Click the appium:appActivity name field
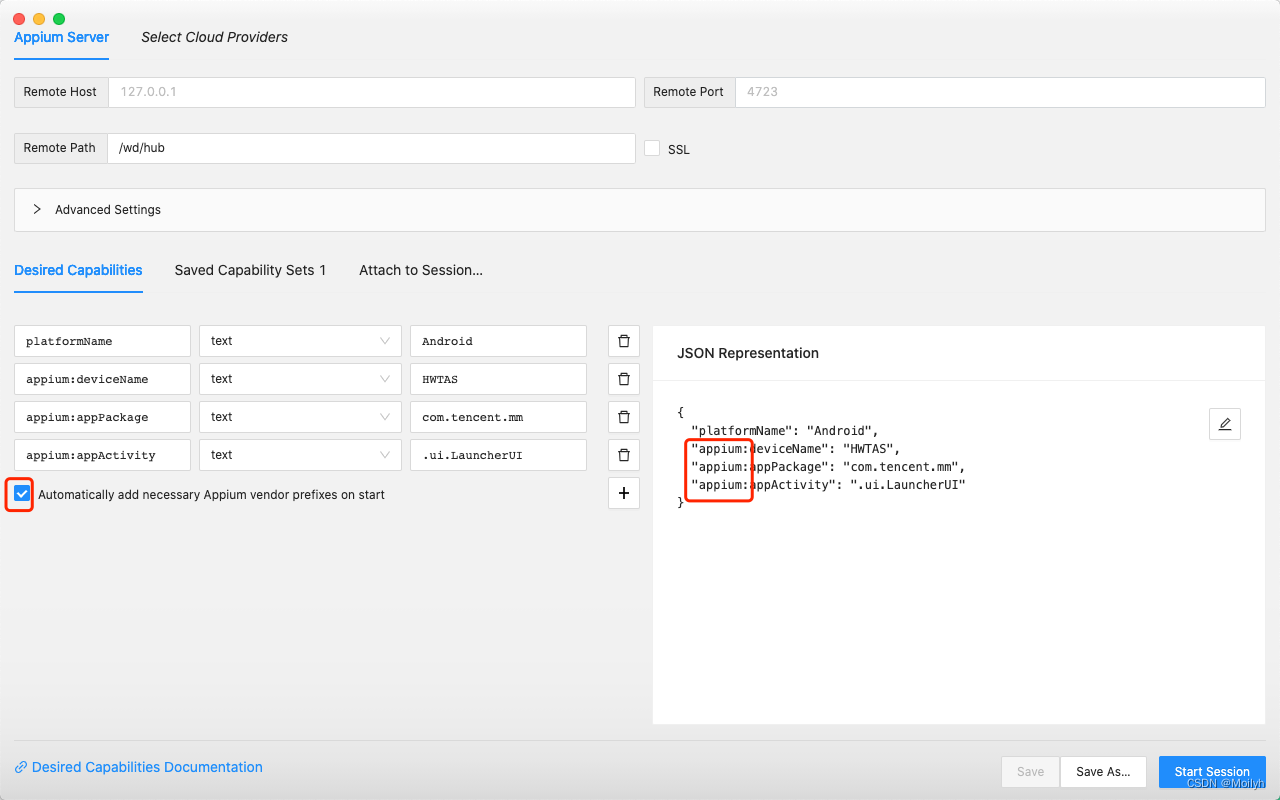This screenshot has height=800, width=1280. (102, 455)
